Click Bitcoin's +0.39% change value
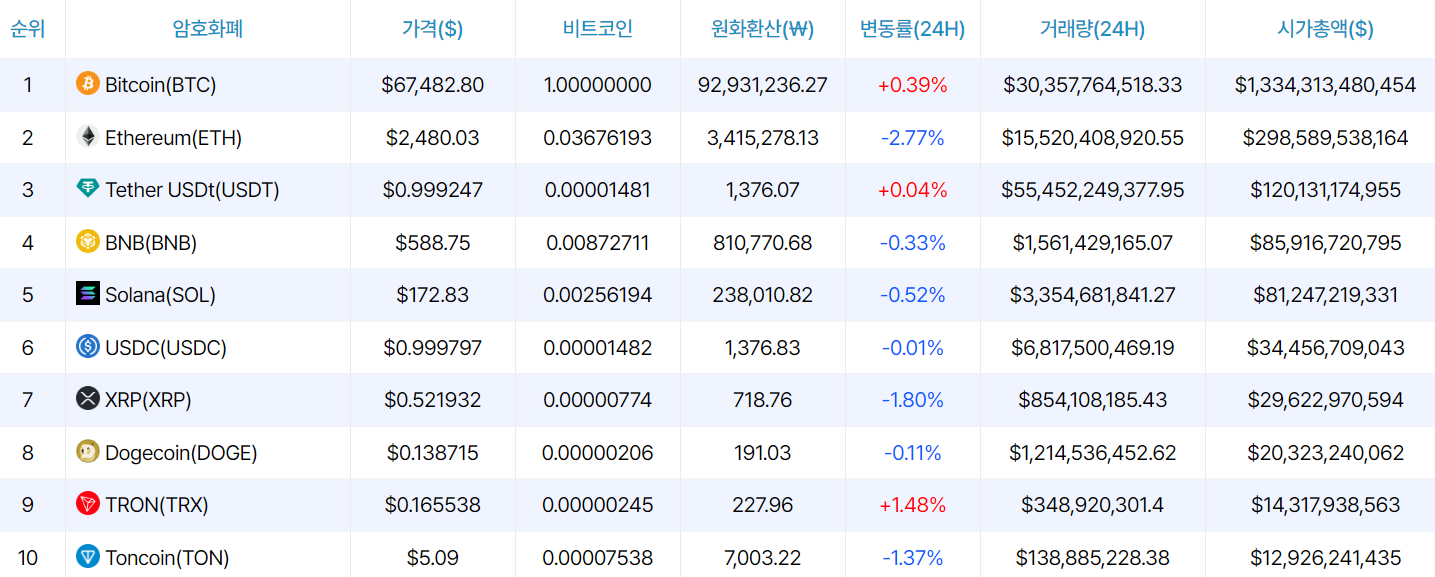Image resolution: width=1435 pixels, height=577 pixels. tap(912, 85)
